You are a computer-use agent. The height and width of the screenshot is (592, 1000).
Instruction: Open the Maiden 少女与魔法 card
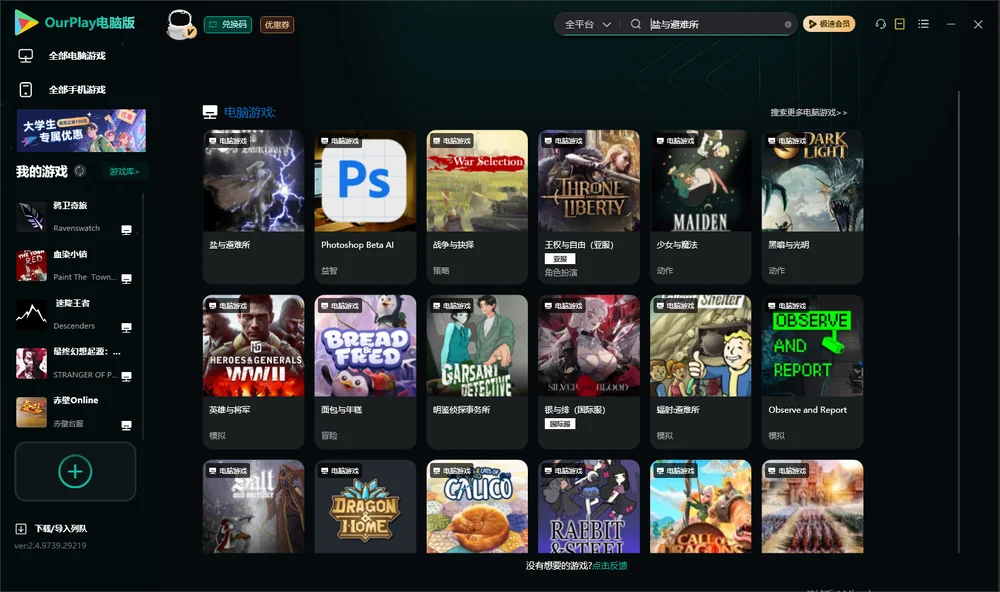pyautogui.click(x=700, y=207)
